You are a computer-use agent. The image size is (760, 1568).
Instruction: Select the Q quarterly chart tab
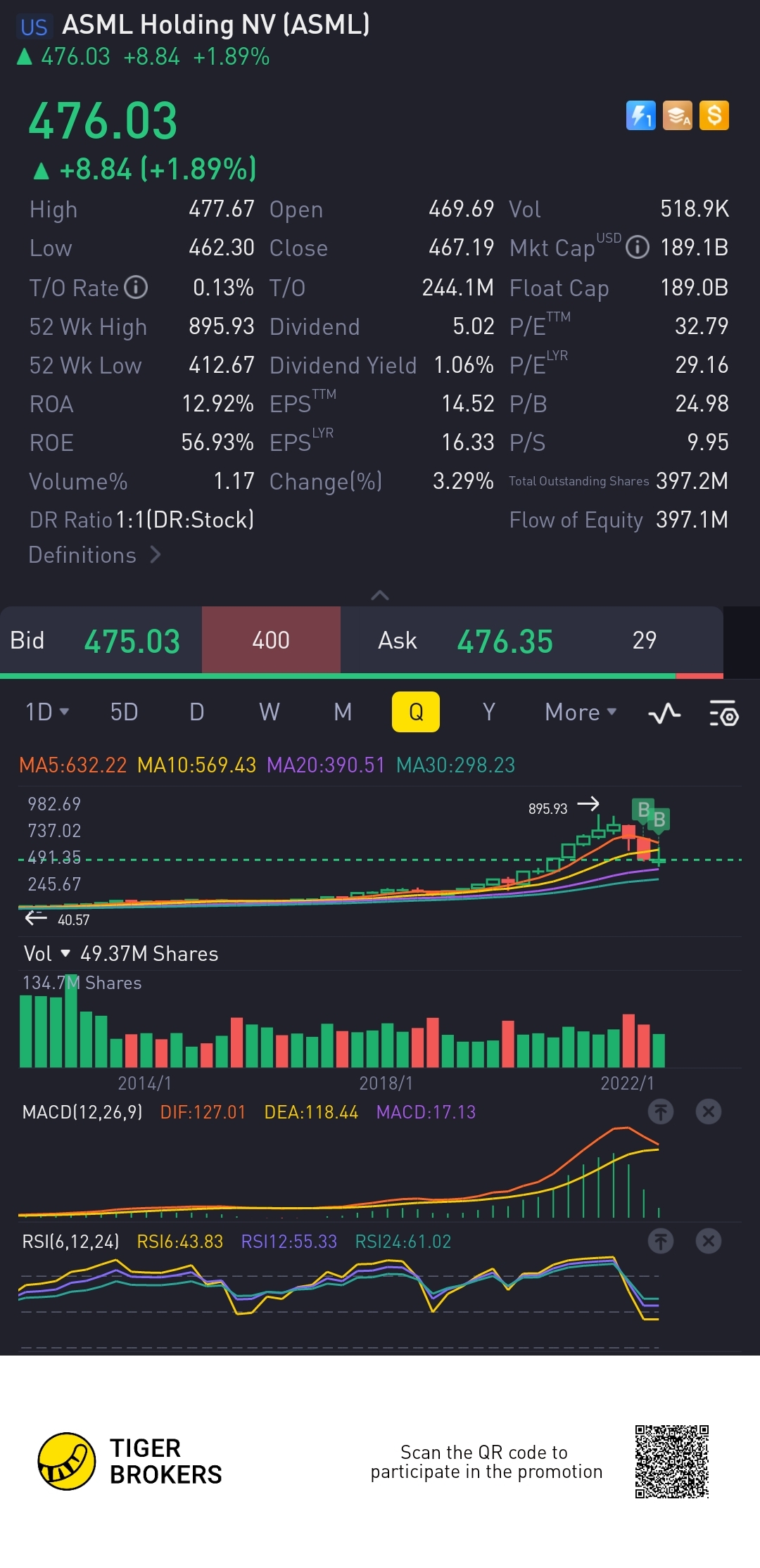[x=416, y=712]
